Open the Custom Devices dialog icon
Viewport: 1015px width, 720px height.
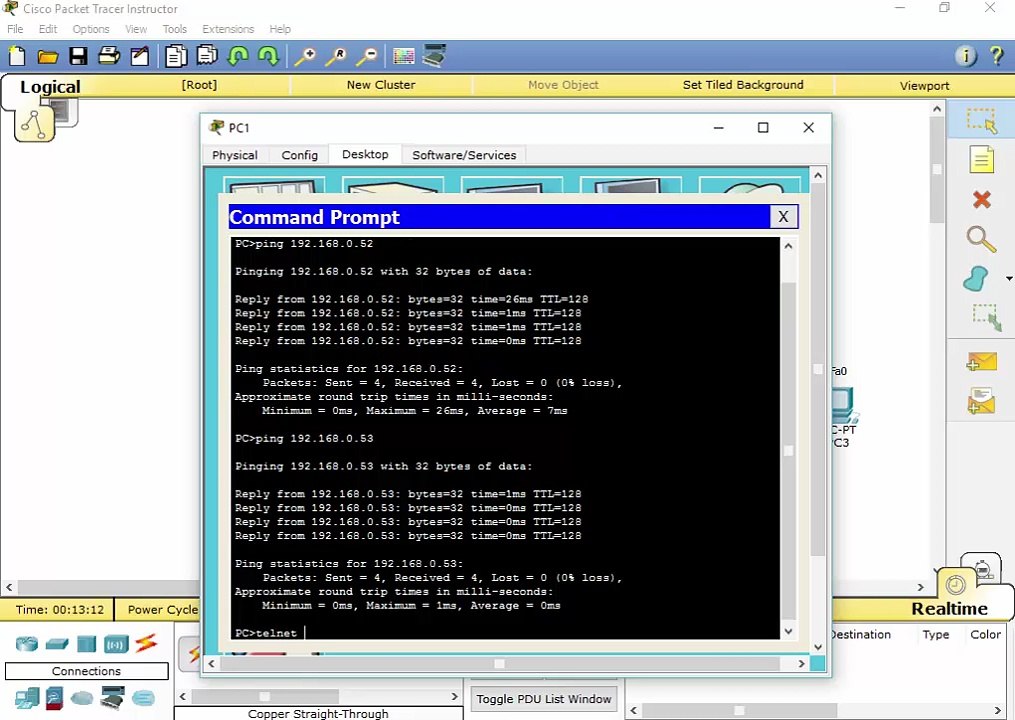[434, 56]
